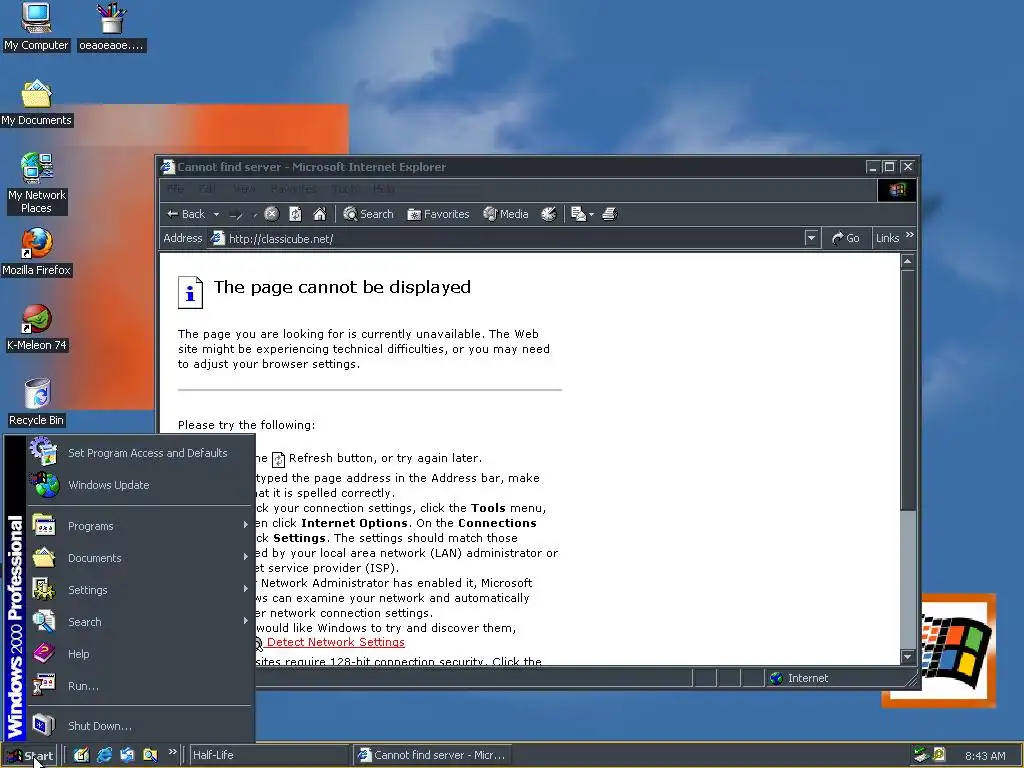1024x768 pixels.
Task: Click Outlook Express Quick Launch icon
Action: tap(127, 755)
